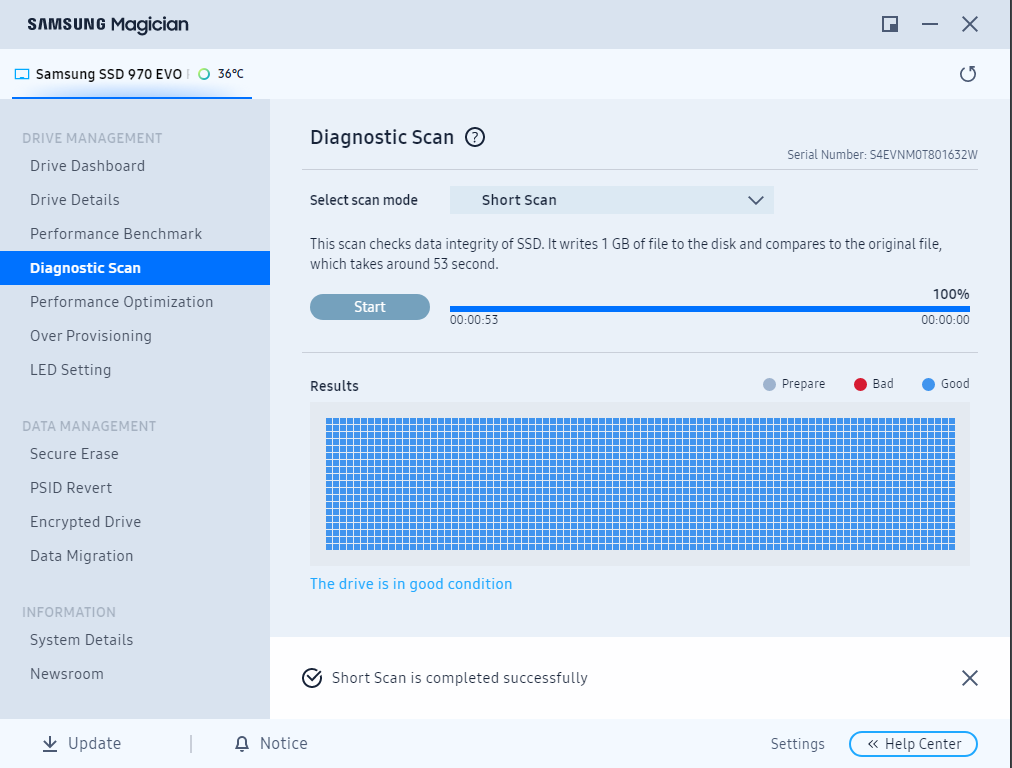Screen dimensions: 1012x768
Task: Click the checkmark icon in the completion message
Action: (x=312, y=678)
